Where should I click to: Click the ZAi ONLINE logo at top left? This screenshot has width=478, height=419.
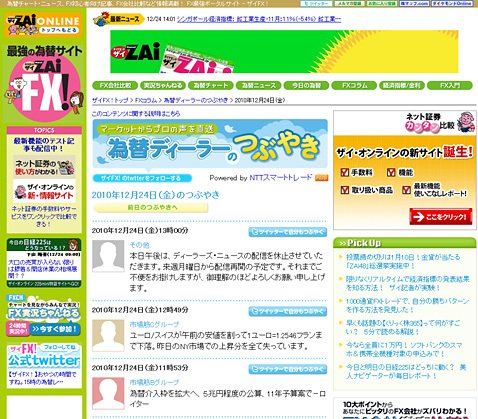point(43,25)
